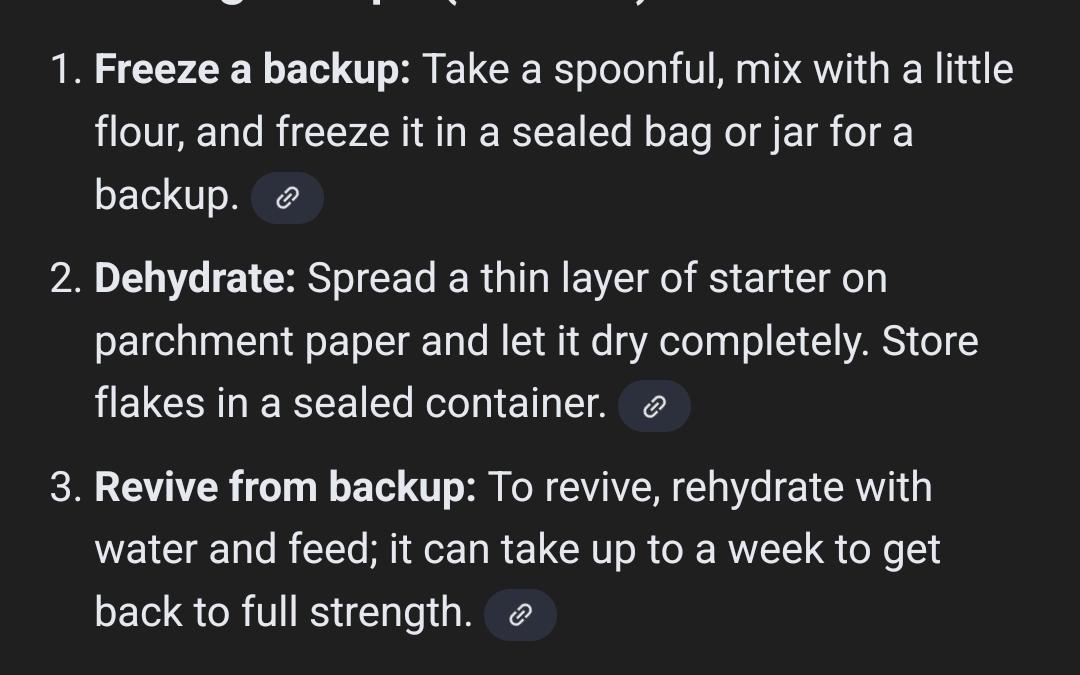Click the word "backup." ending the first step
The image size is (1080, 675).
pos(166,196)
